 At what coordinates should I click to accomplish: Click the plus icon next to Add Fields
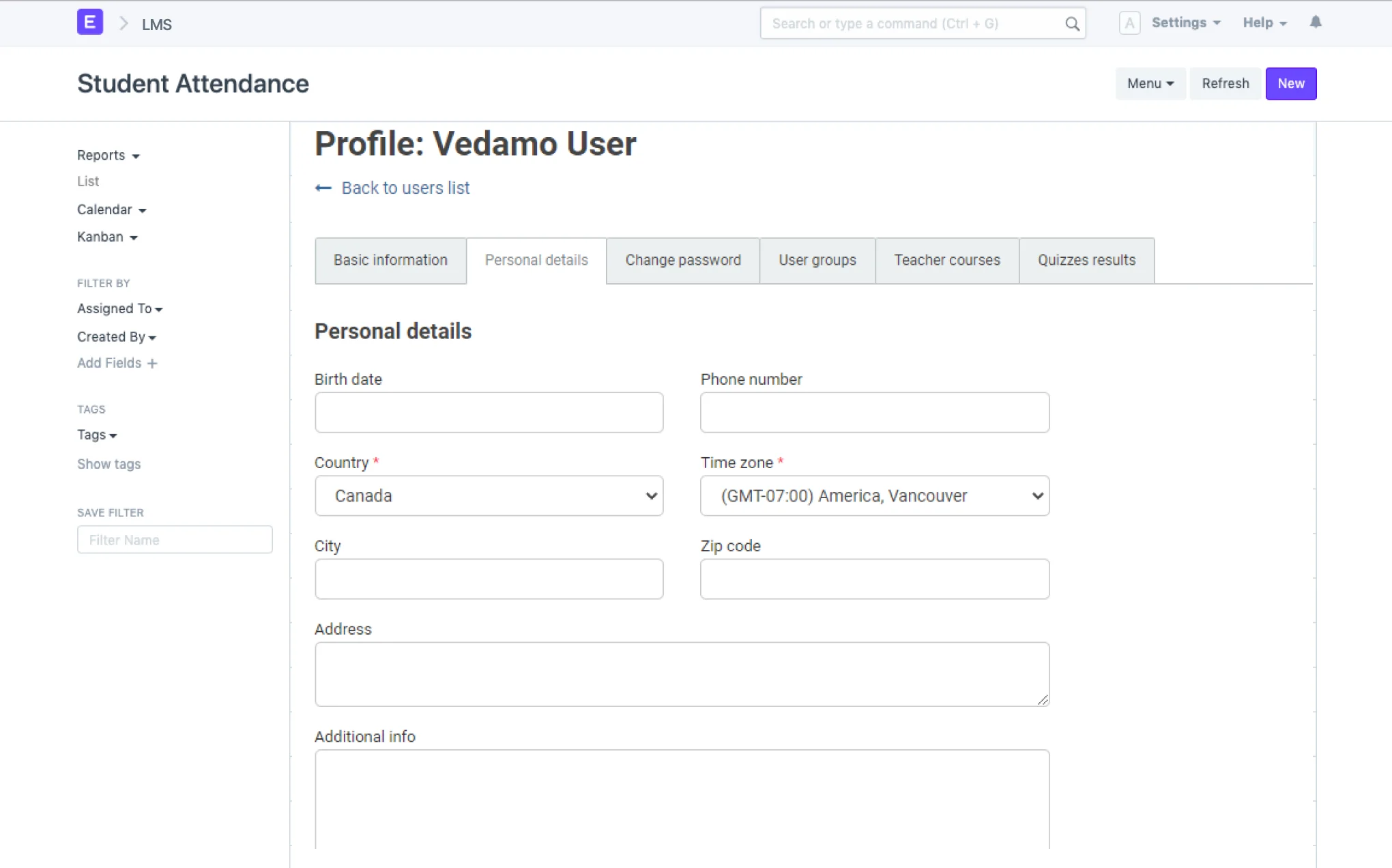(x=151, y=363)
